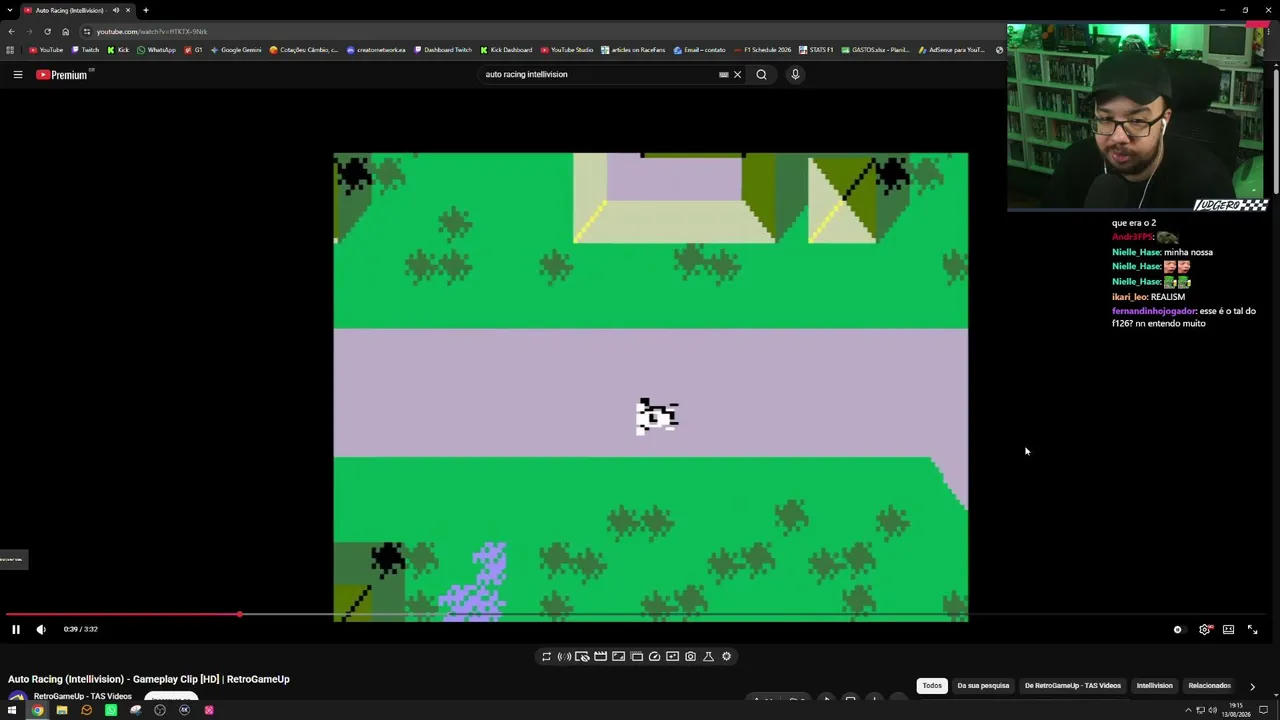Open the Chrome apps grid in bookmarks bar
Viewport: 1280px width, 720px height.
(x=10, y=50)
